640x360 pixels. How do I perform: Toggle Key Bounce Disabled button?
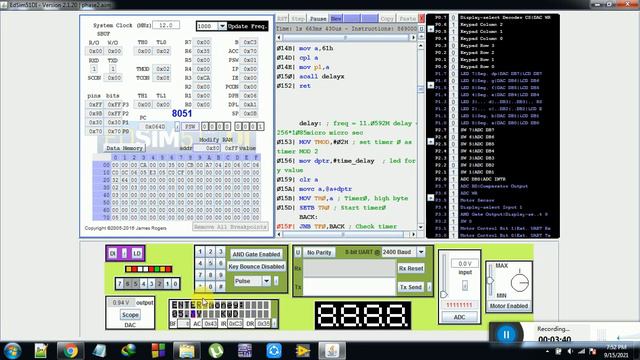[x=256, y=267]
